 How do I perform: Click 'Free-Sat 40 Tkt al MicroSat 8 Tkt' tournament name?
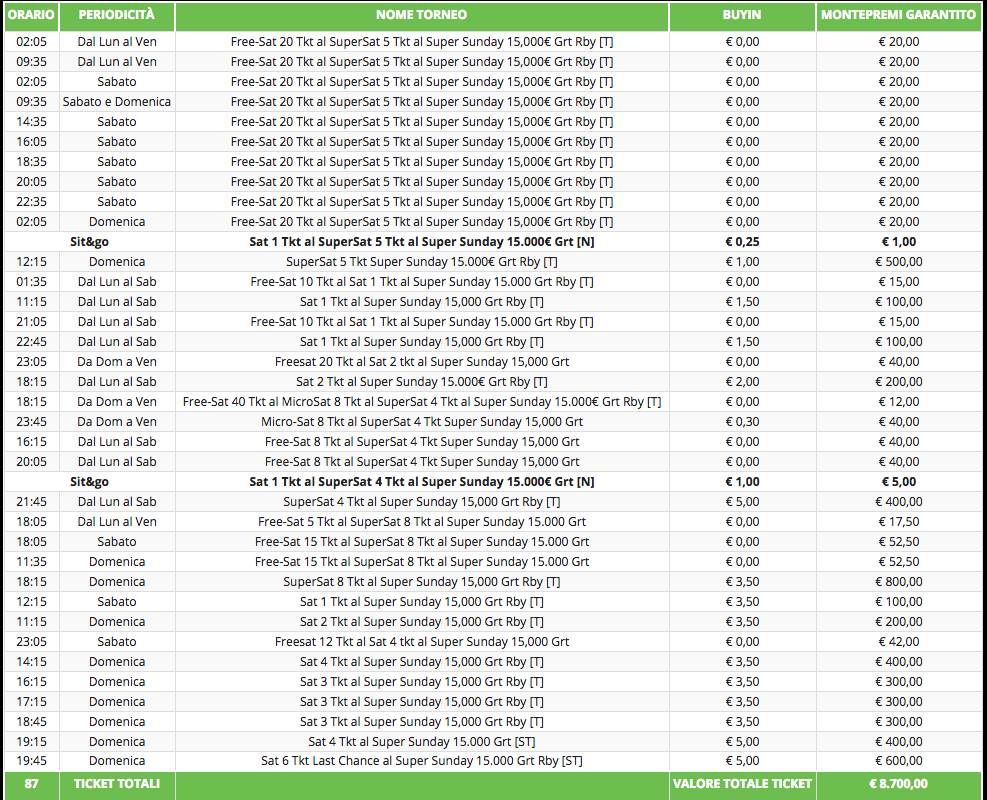pos(422,402)
